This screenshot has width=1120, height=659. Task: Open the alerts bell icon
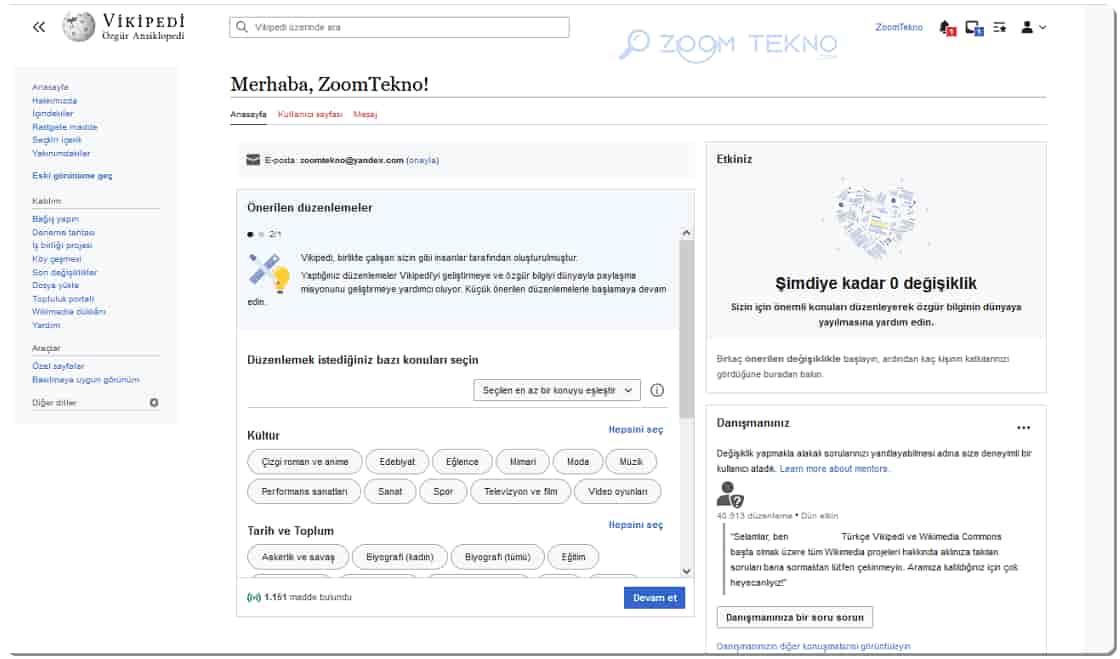947,28
